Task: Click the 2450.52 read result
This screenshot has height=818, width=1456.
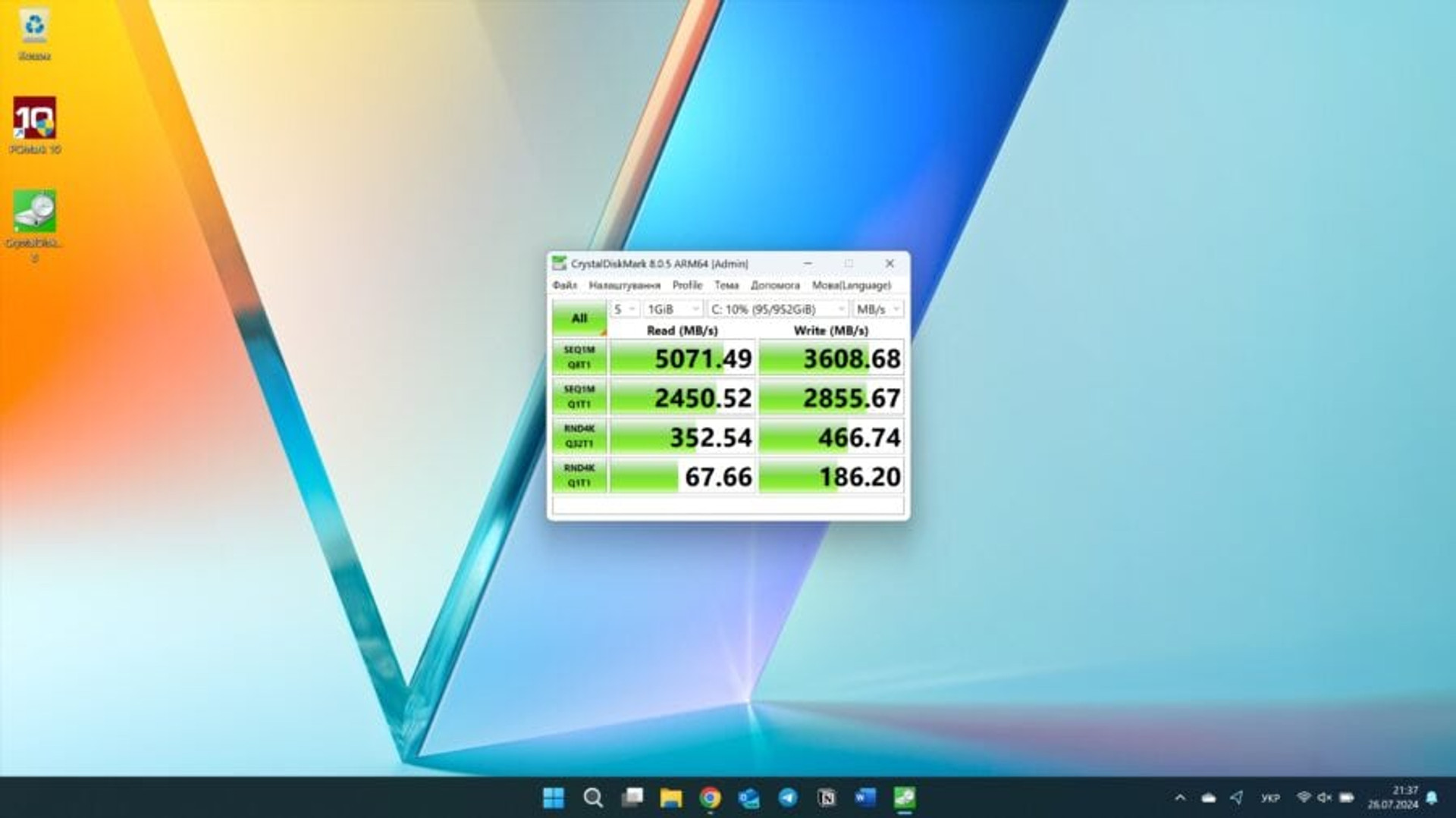Action: point(682,397)
